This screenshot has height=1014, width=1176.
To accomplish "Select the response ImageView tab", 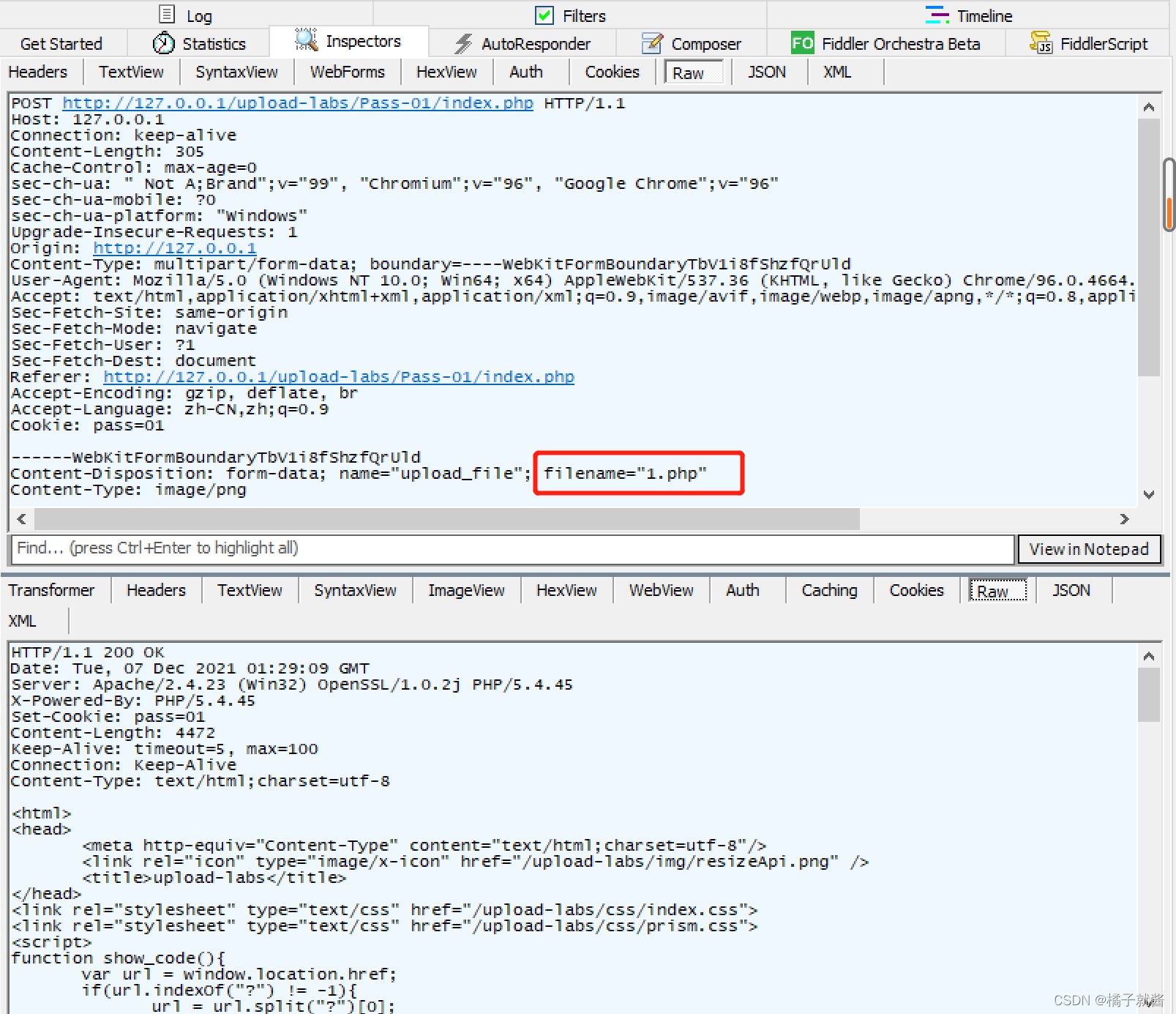I will 466,590.
